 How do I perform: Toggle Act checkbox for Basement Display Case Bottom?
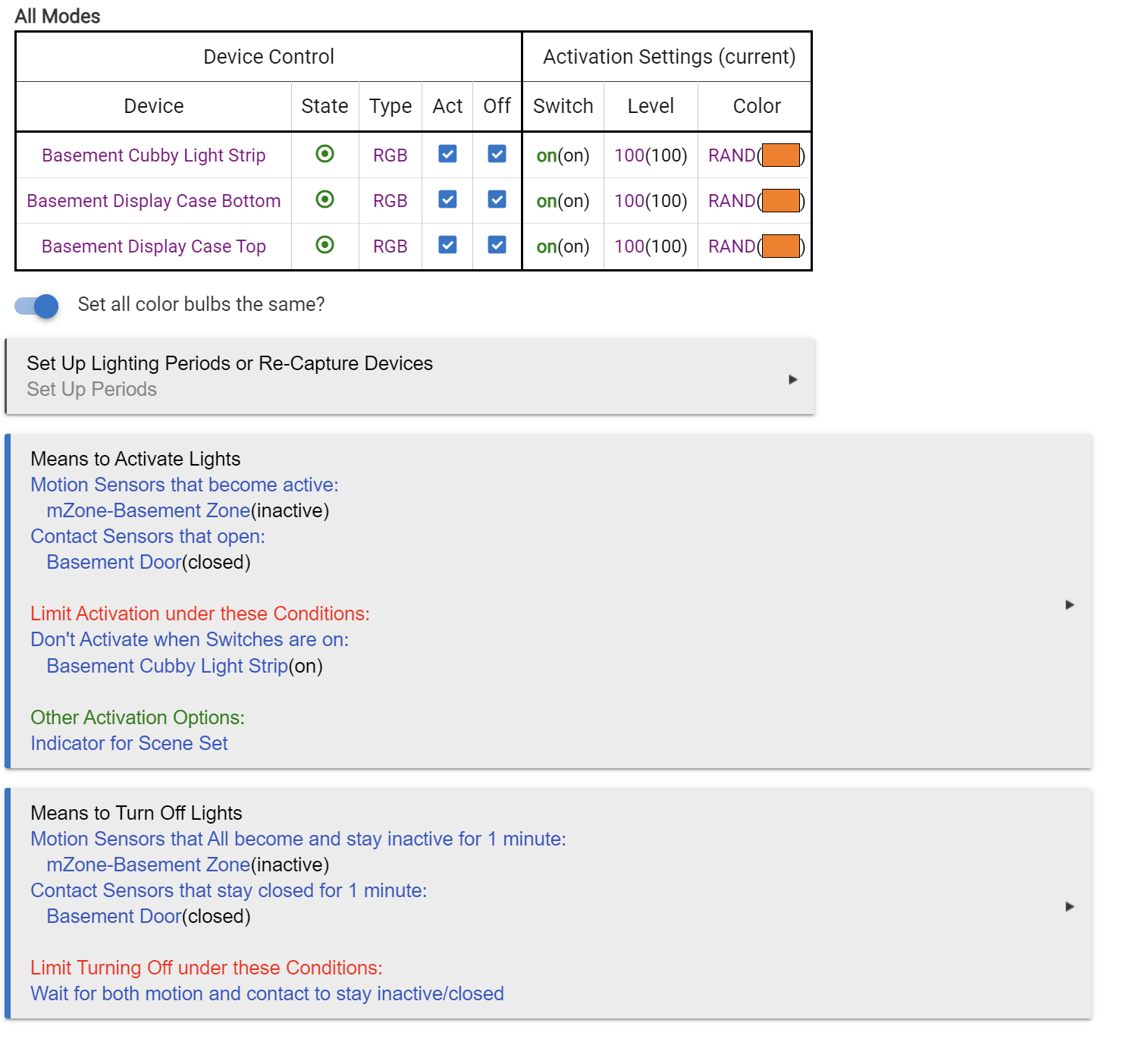(x=447, y=199)
